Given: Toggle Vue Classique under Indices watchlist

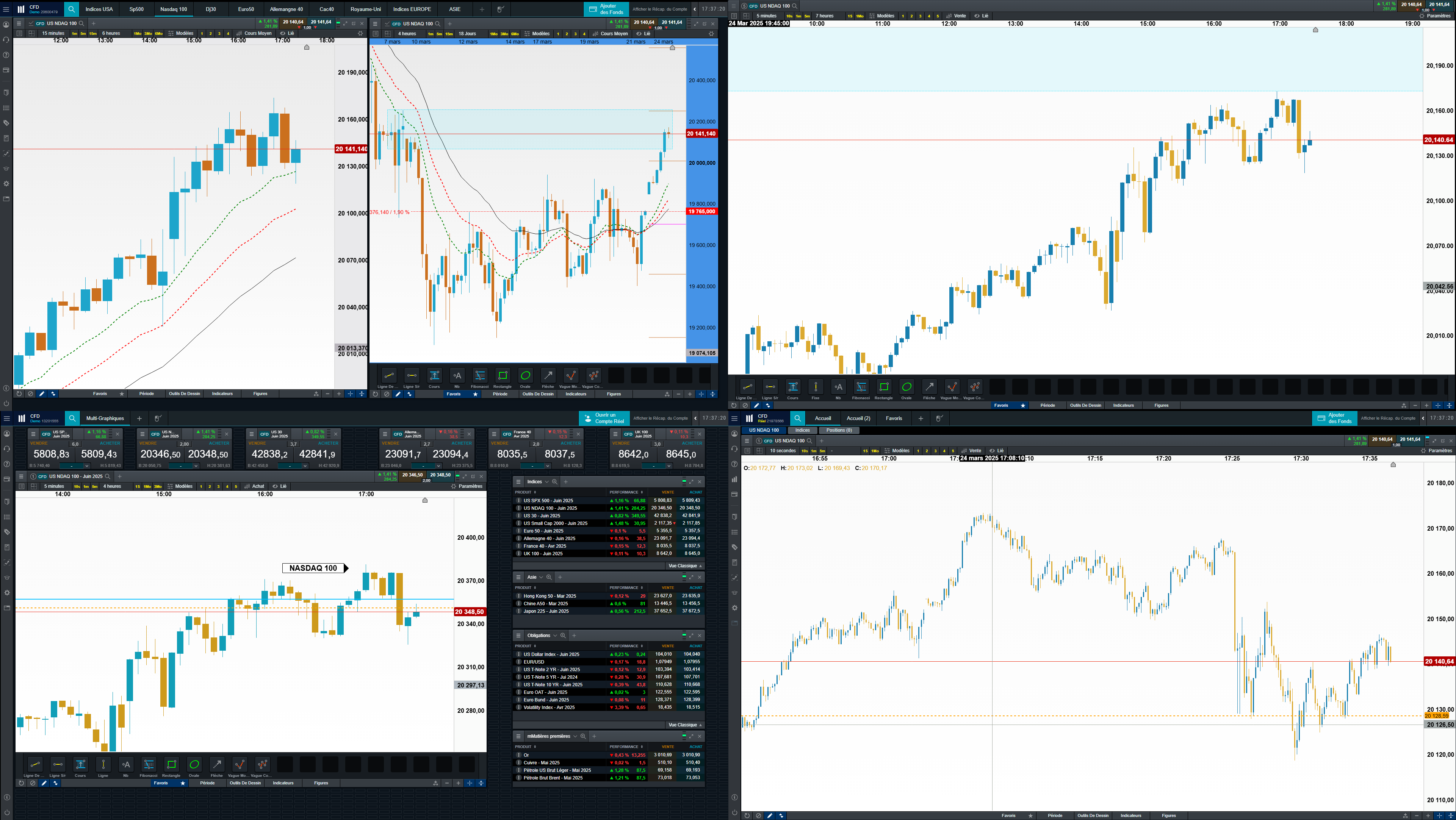Looking at the screenshot, I should pos(684,566).
